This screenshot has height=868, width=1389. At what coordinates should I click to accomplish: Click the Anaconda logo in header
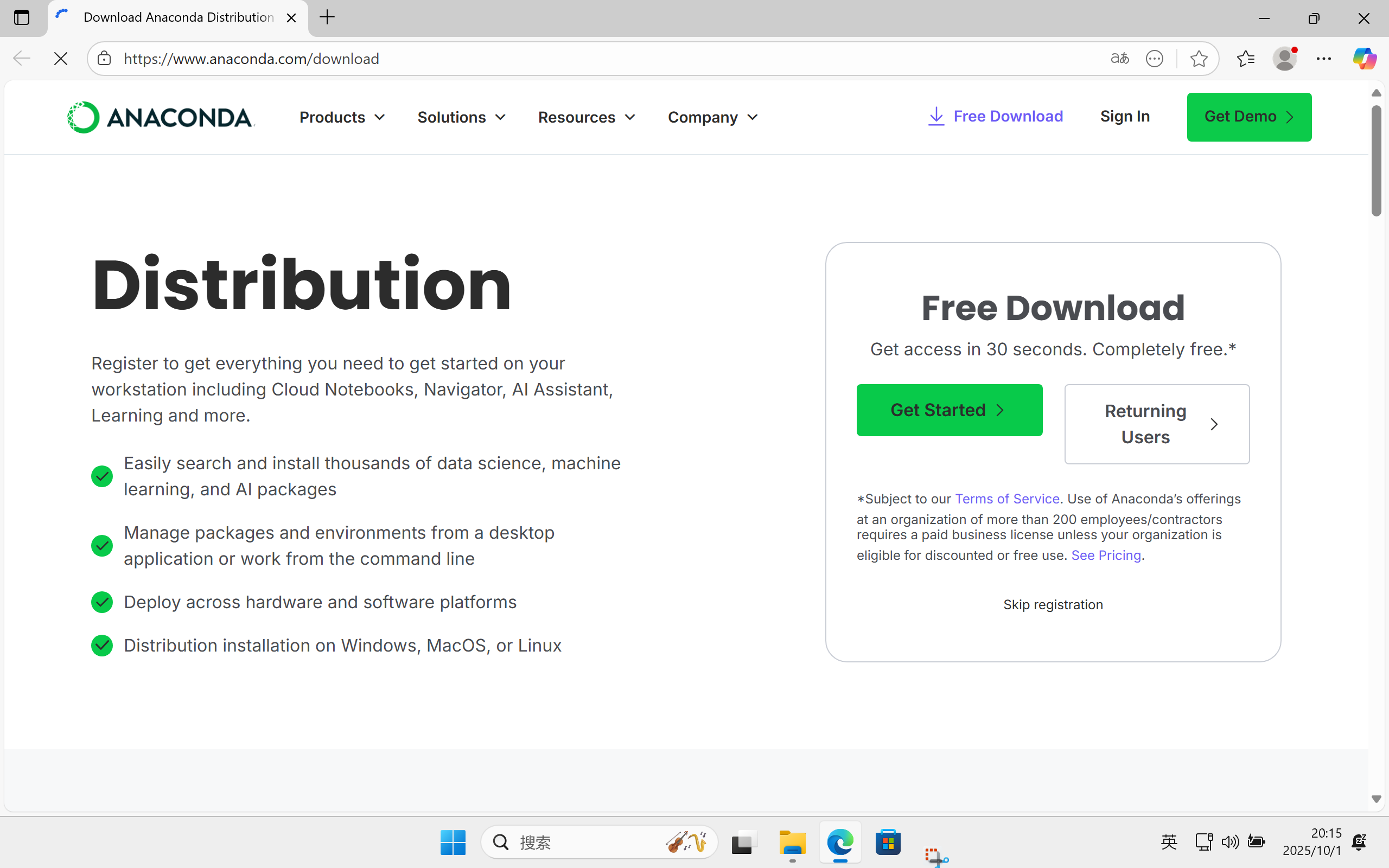pyautogui.click(x=161, y=117)
